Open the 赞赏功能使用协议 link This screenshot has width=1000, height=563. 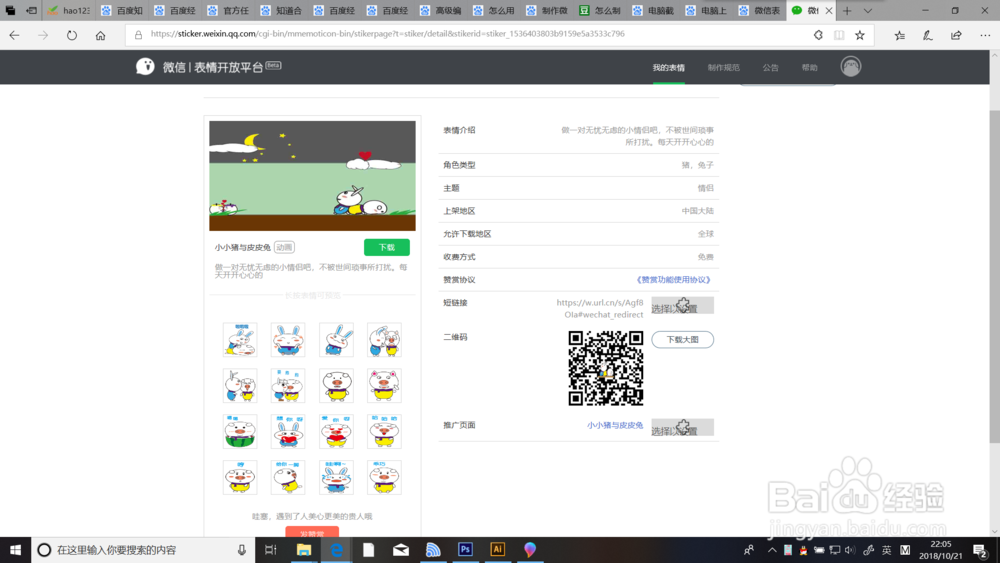(673, 280)
